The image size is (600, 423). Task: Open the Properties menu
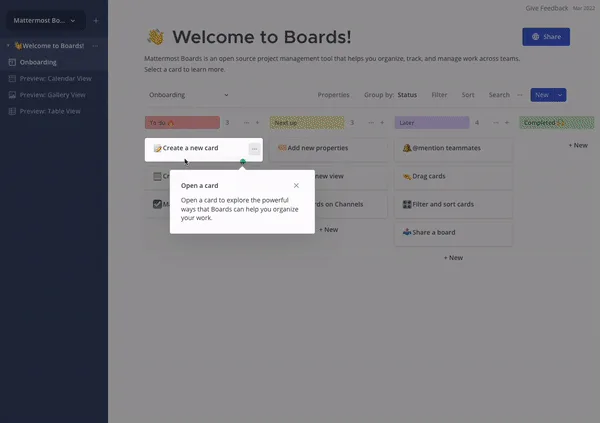(x=333, y=95)
